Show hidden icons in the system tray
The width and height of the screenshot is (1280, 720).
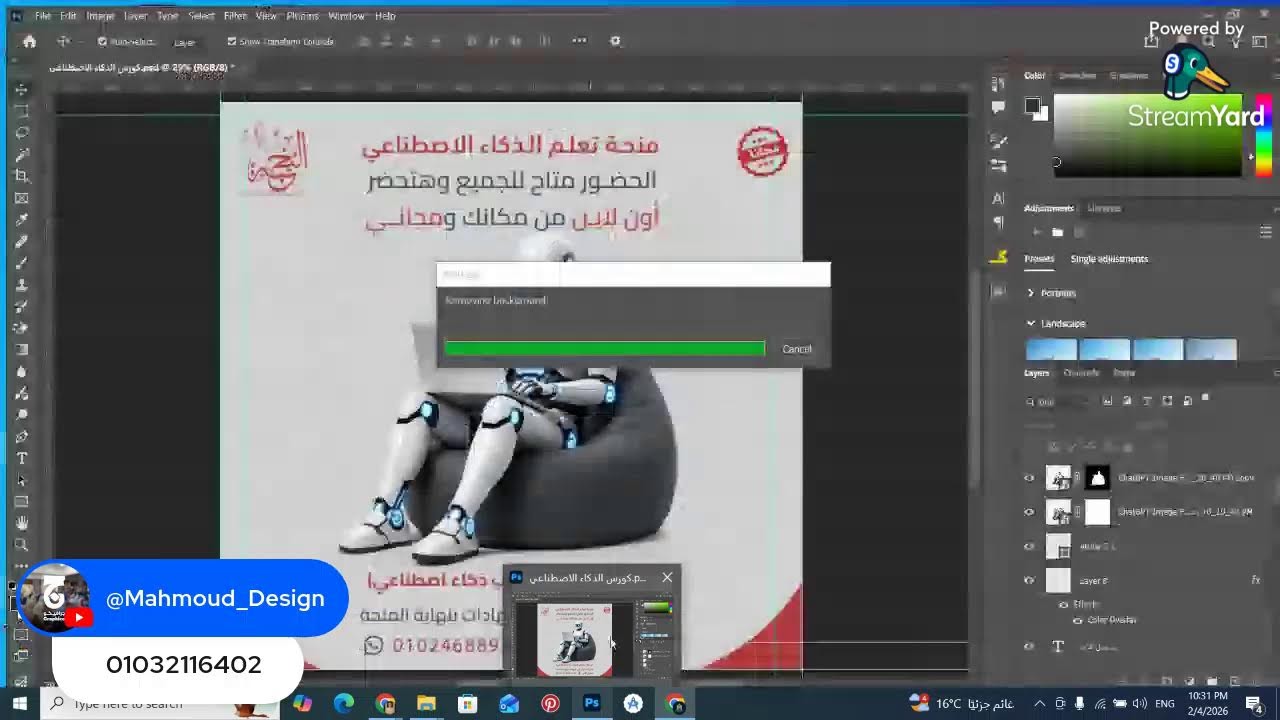1039,704
